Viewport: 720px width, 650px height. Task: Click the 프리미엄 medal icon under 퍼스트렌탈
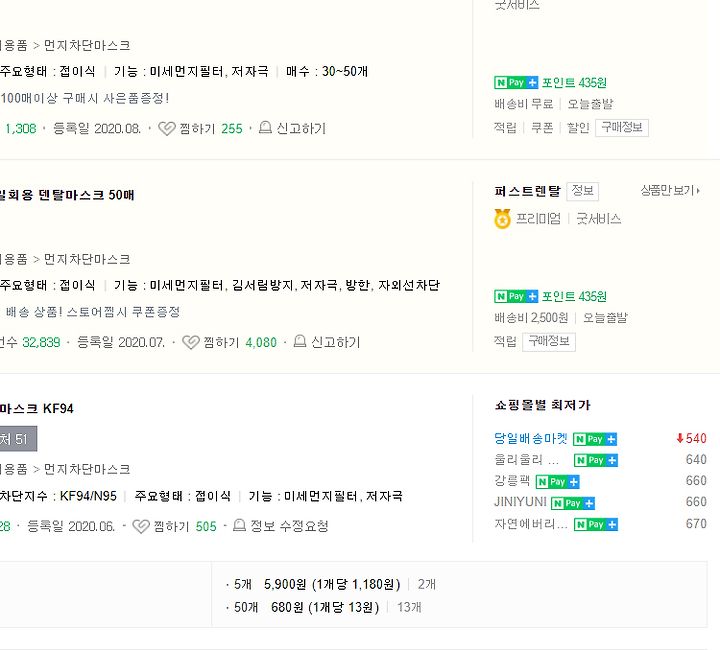point(502,219)
